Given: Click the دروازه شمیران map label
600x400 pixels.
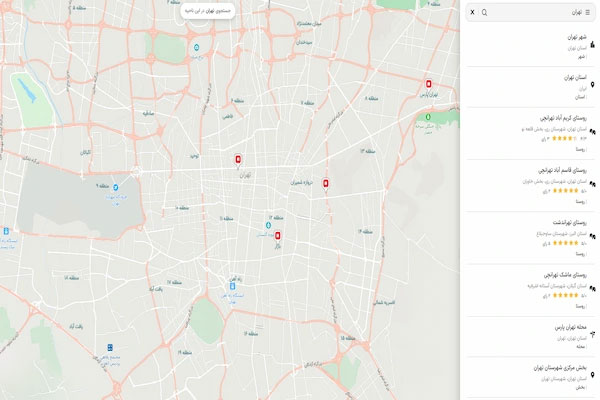Looking at the screenshot, I should tap(301, 183).
